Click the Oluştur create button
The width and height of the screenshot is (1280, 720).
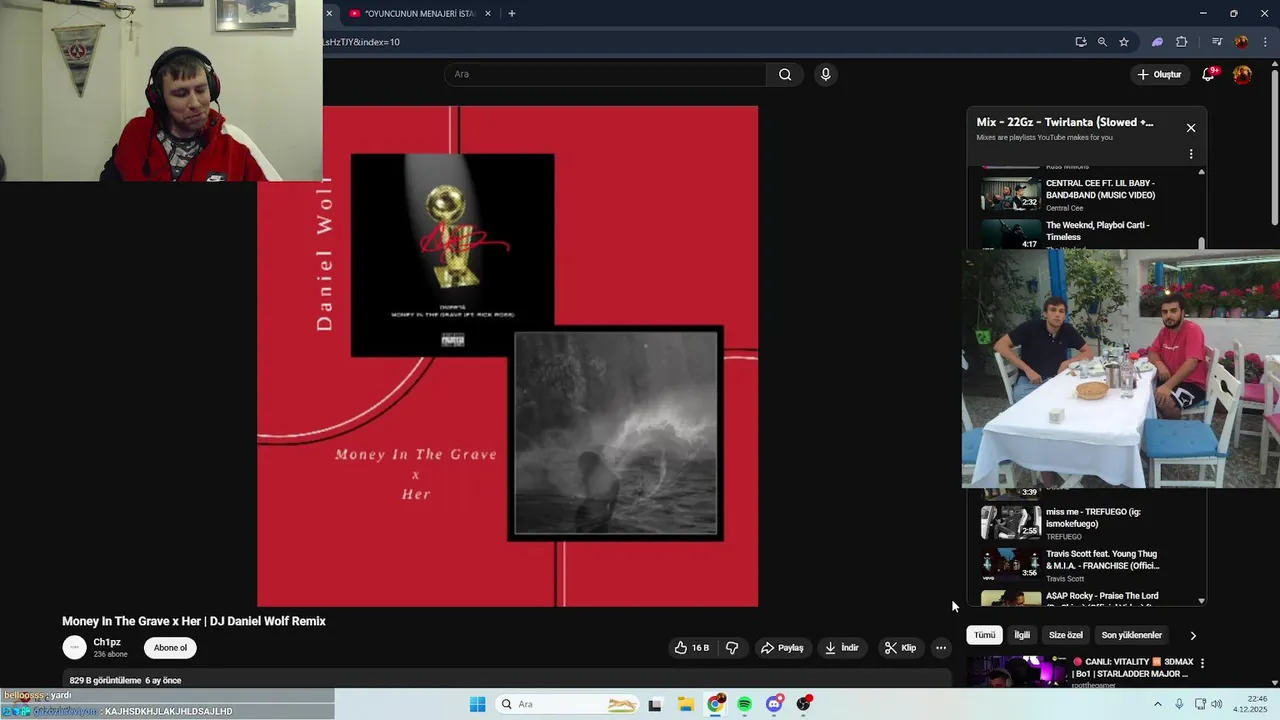click(1159, 75)
